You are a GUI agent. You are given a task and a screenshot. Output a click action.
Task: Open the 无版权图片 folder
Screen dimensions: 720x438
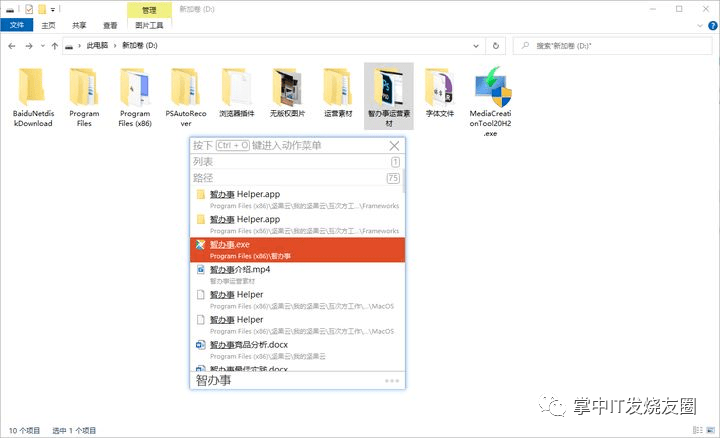[287, 93]
